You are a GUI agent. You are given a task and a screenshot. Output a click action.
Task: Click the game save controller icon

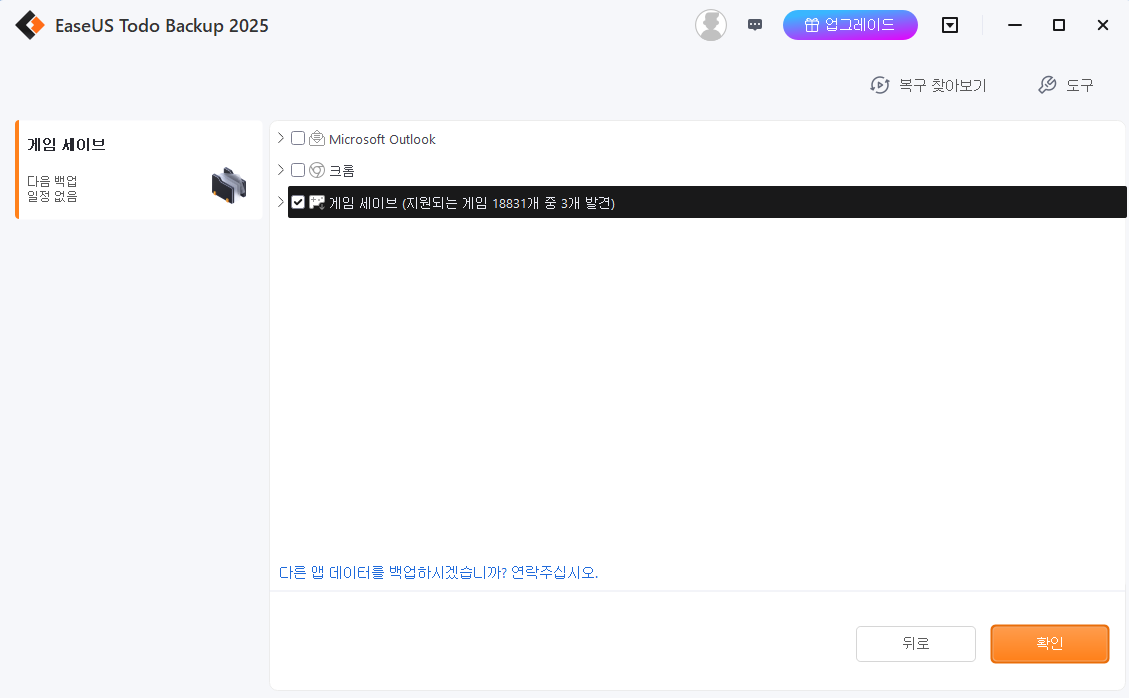tap(317, 202)
